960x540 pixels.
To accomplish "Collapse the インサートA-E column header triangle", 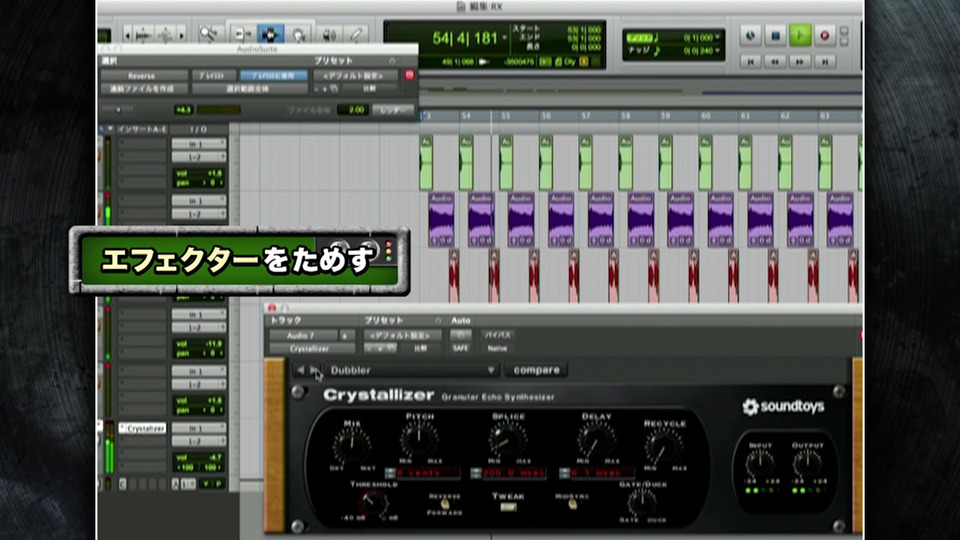I will point(110,129).
